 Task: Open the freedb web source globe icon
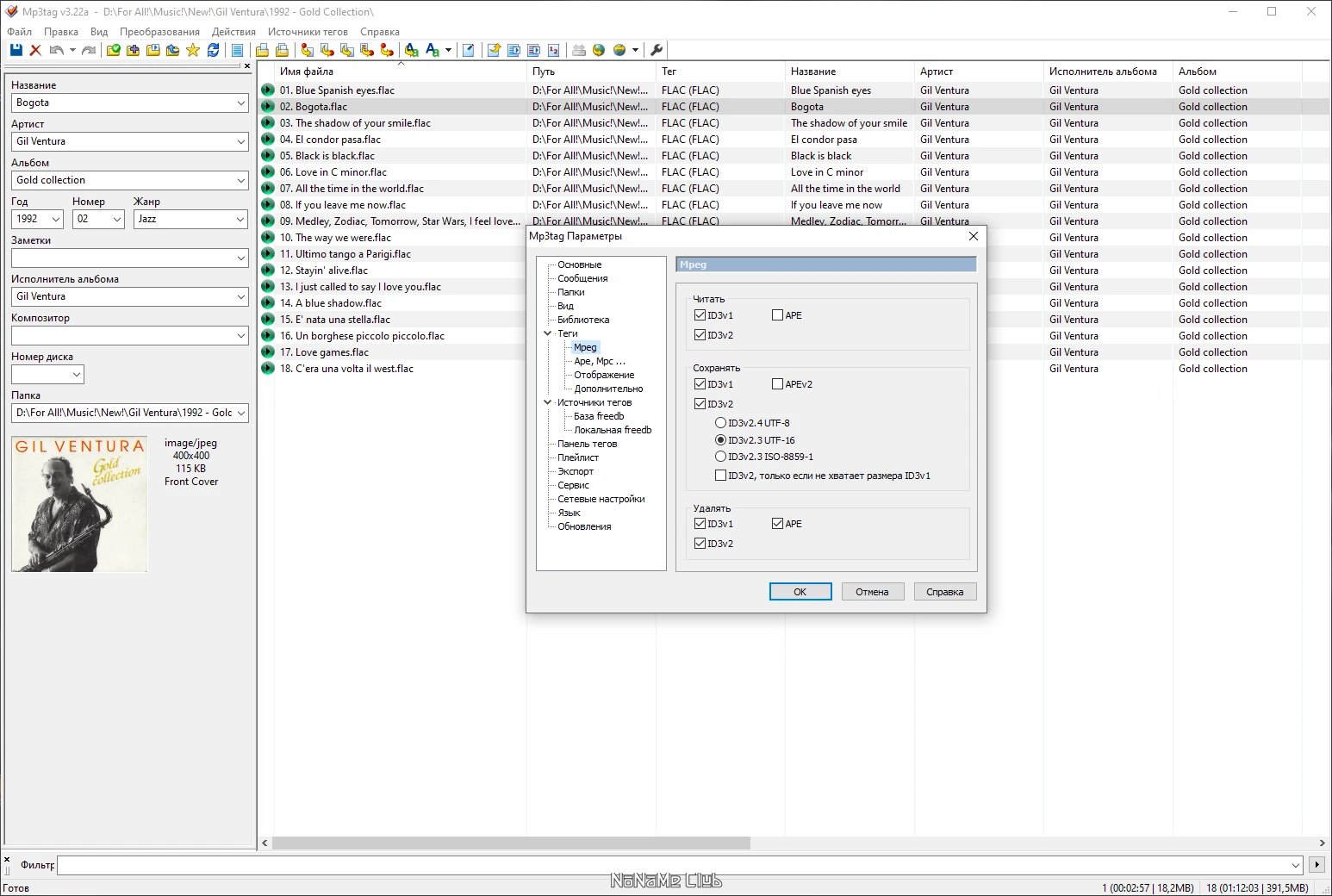coord(601,50)
